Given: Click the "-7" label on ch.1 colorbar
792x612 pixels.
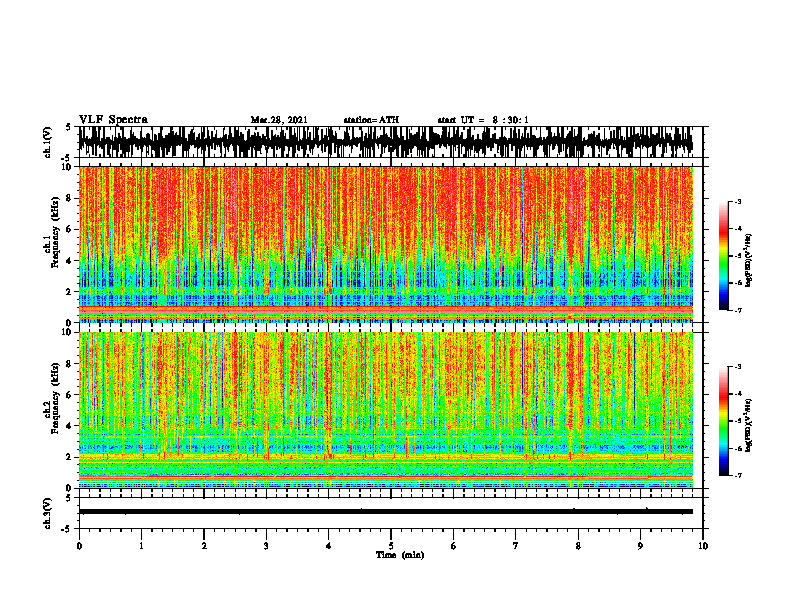Looking at the screenshot, I should (738, 310).
